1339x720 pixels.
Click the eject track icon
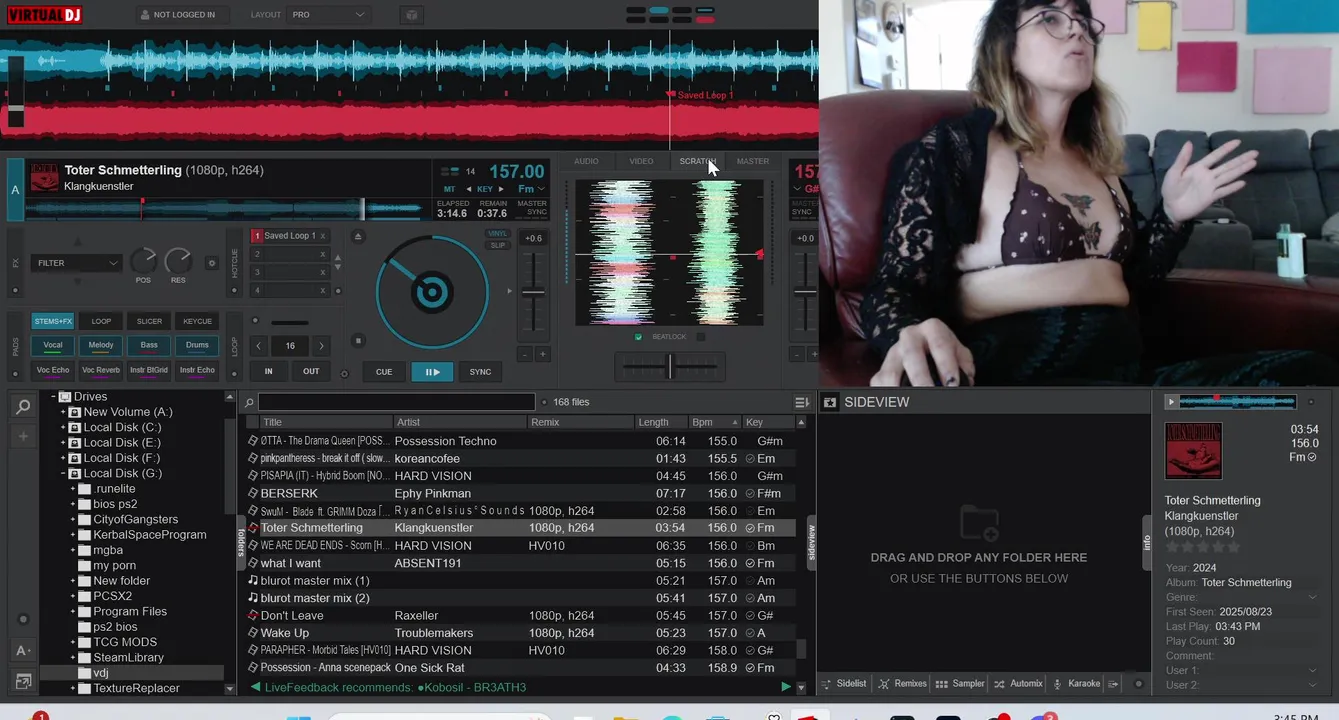tap(358, 236)
